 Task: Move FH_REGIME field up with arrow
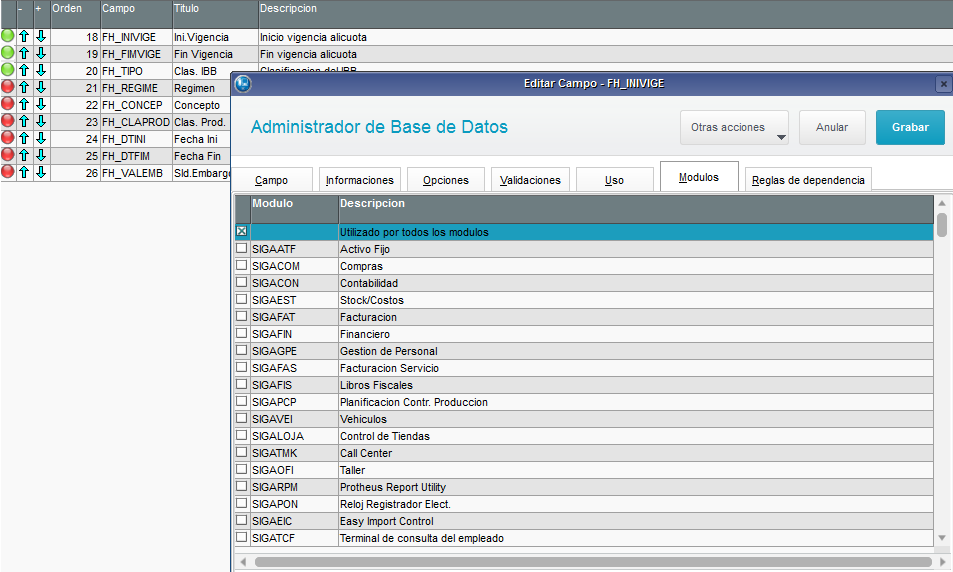24,88
